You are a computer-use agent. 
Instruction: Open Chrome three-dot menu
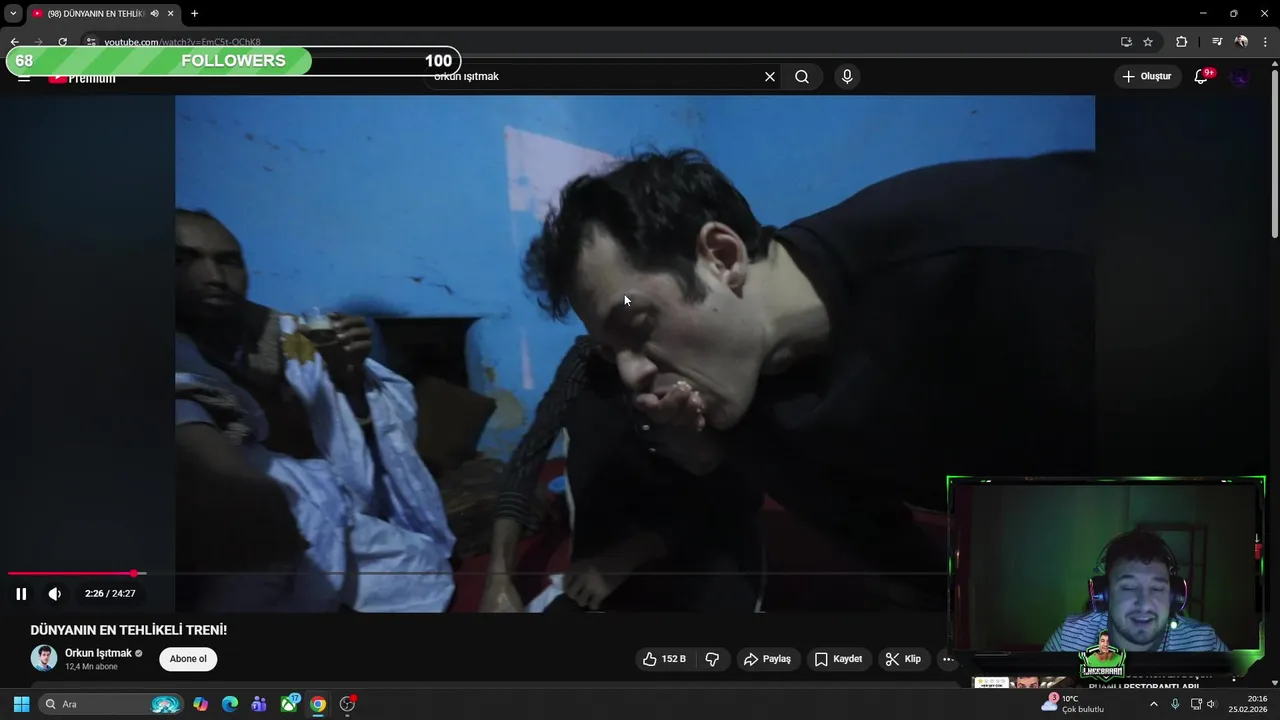point(1265,42)
